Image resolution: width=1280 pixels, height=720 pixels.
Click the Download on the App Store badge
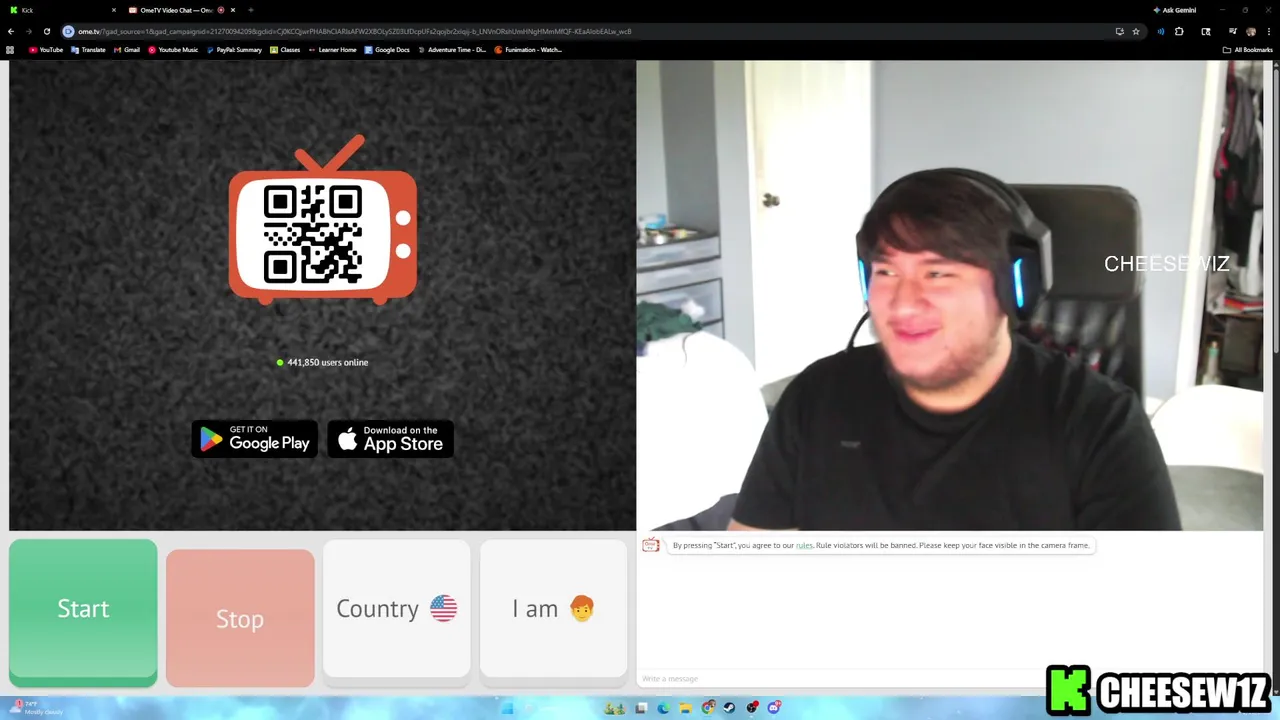pyautogui.click(x=391, y=439)
